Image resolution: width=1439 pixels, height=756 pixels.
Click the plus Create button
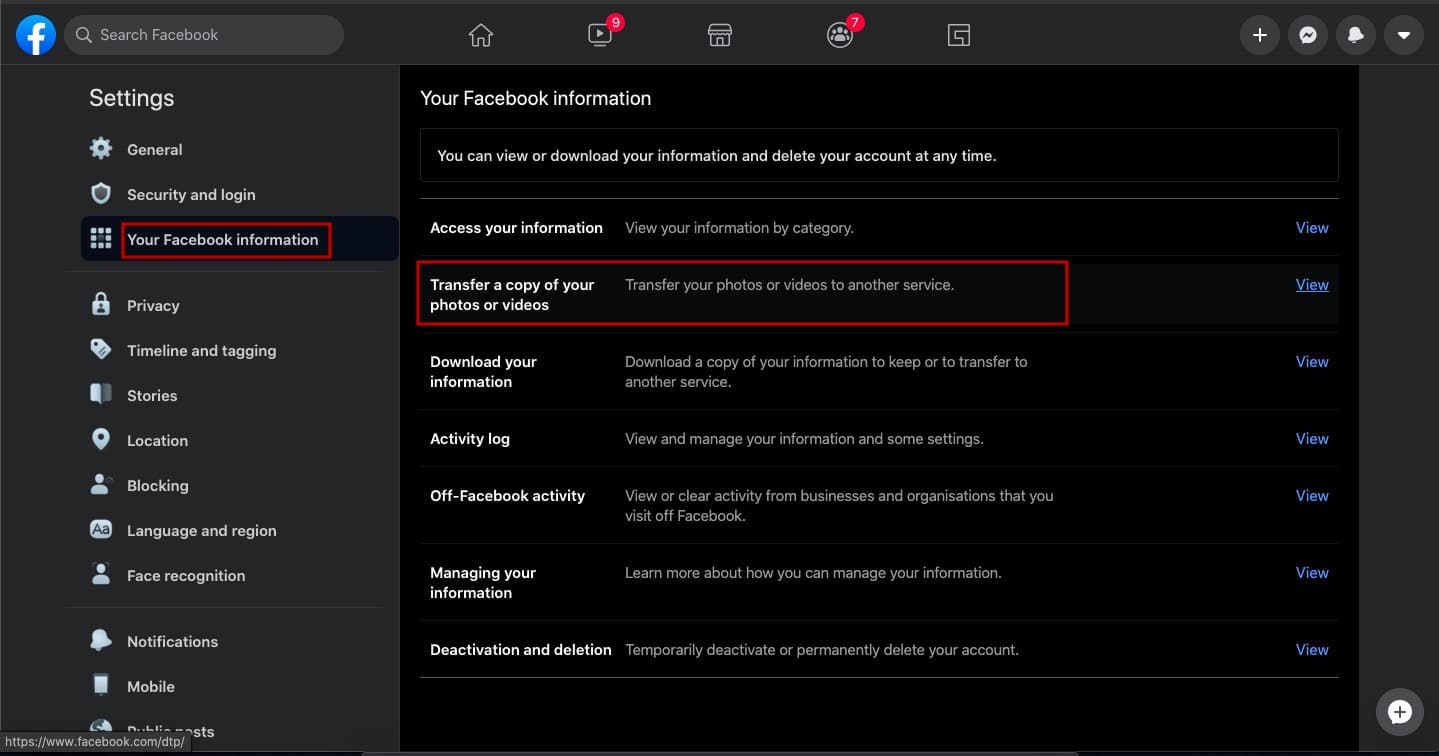pos(1260,35)
